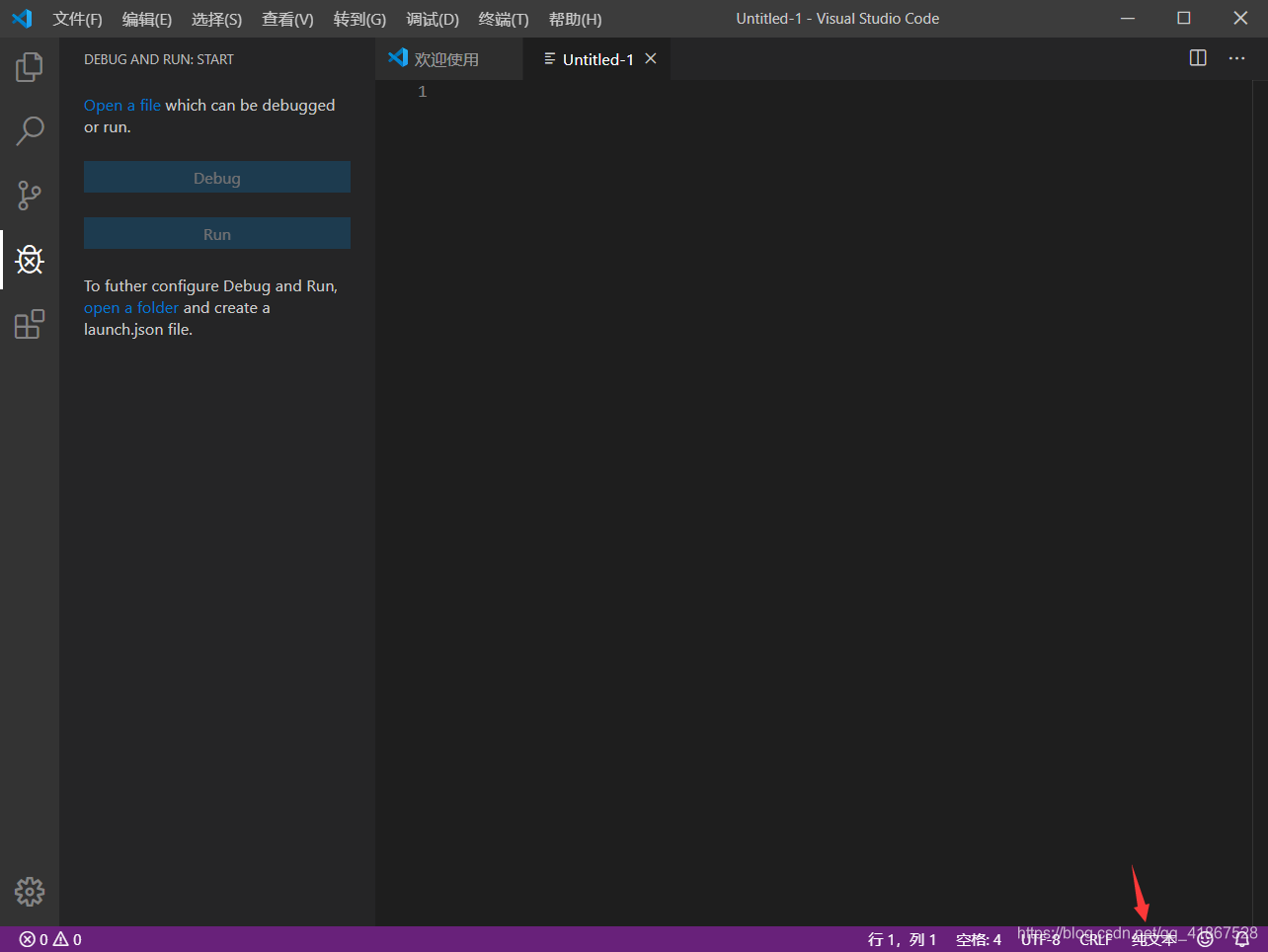Screen dimensions: 1268x952
Task: Open the 查看(V) menu
Action: (x=287, y=19)
